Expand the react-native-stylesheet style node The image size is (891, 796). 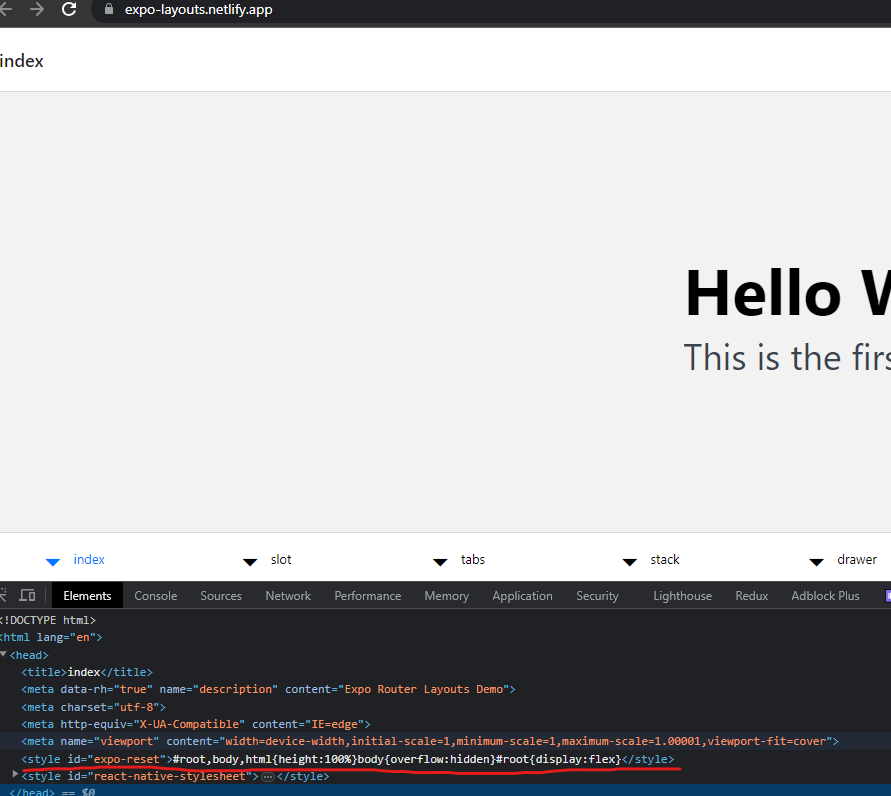[x=14, y=776]
